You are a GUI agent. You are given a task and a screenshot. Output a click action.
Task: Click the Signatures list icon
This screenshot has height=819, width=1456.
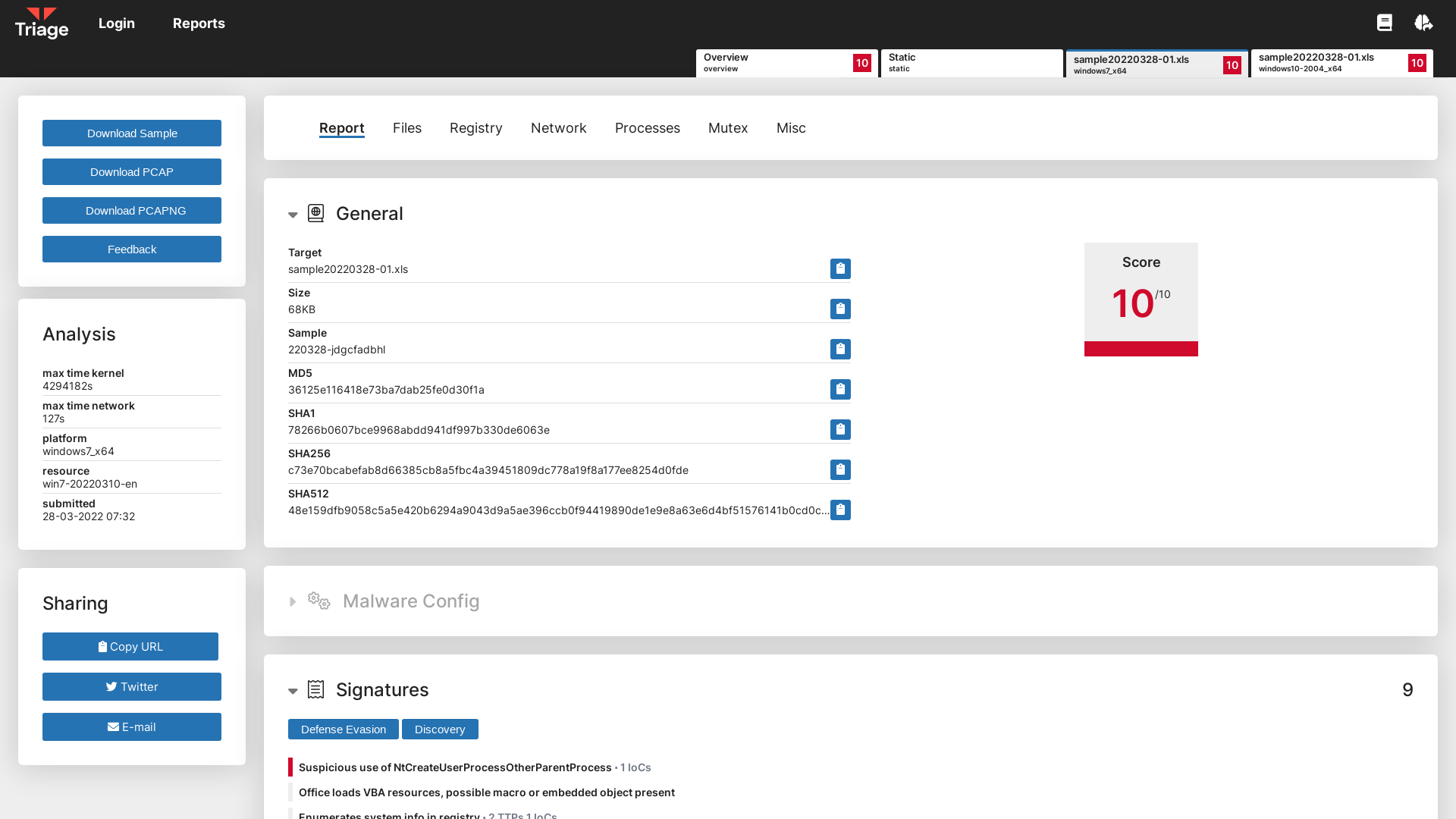click(x=316, y=689)
